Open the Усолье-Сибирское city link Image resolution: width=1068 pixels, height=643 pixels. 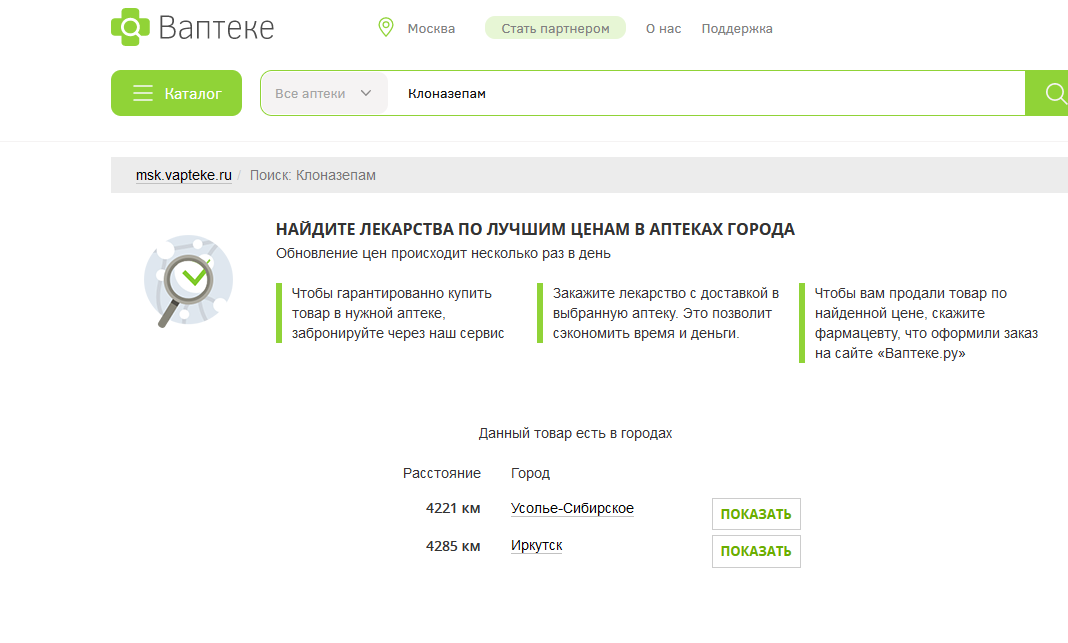(x=572, y=508)
